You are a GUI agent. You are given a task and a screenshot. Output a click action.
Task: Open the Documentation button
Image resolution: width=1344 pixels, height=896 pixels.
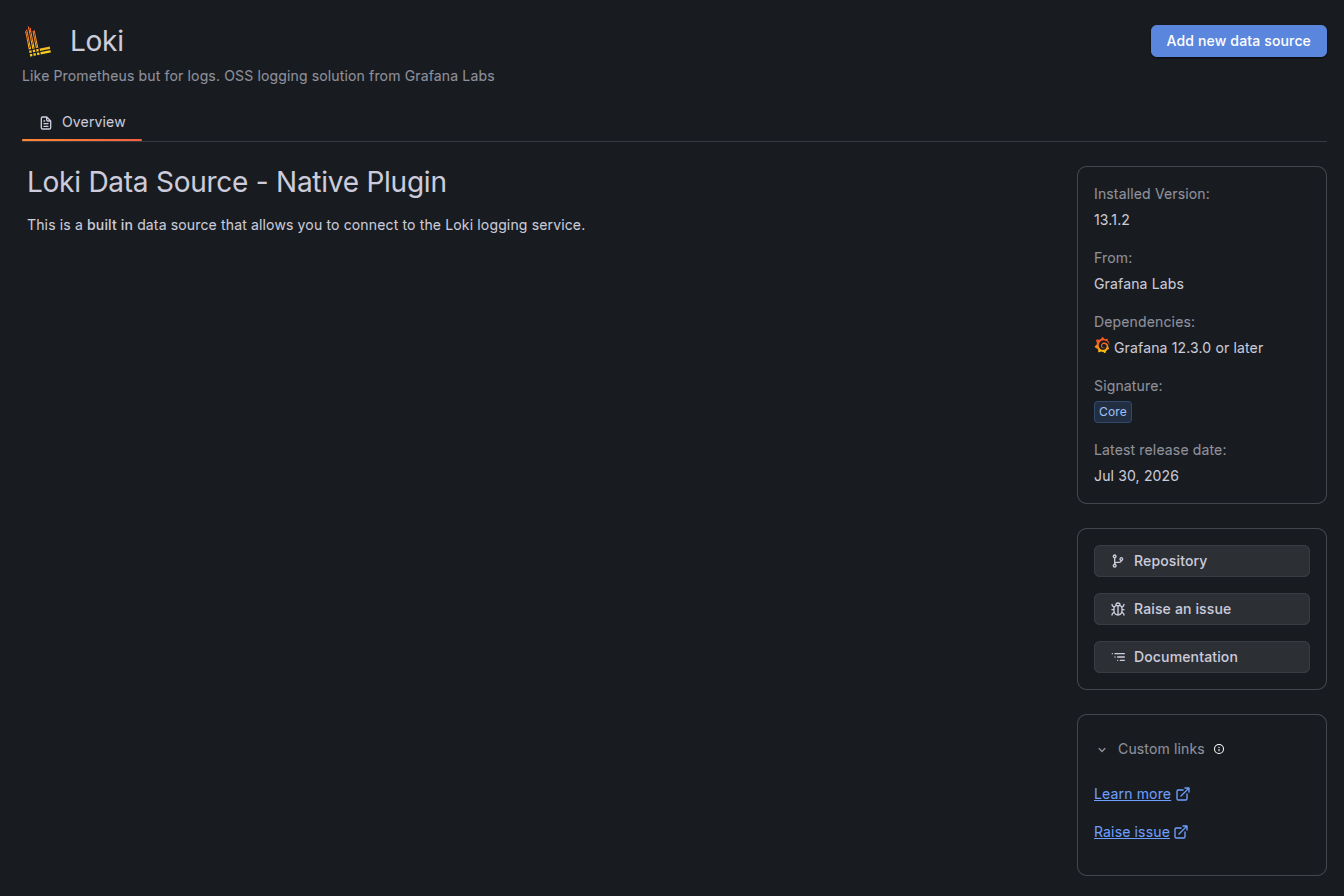(1201, 657)
